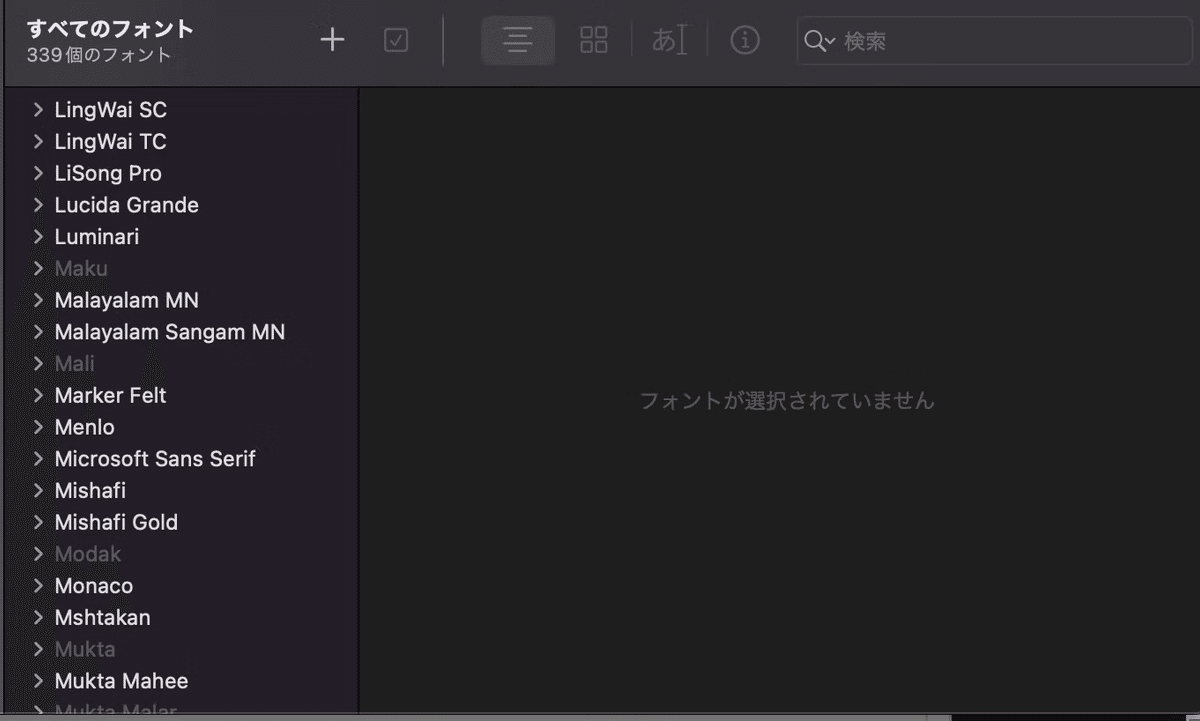
Task: Select Microsoft Sans Serif font
Action: pyautogui.click(x=155, y=459)
